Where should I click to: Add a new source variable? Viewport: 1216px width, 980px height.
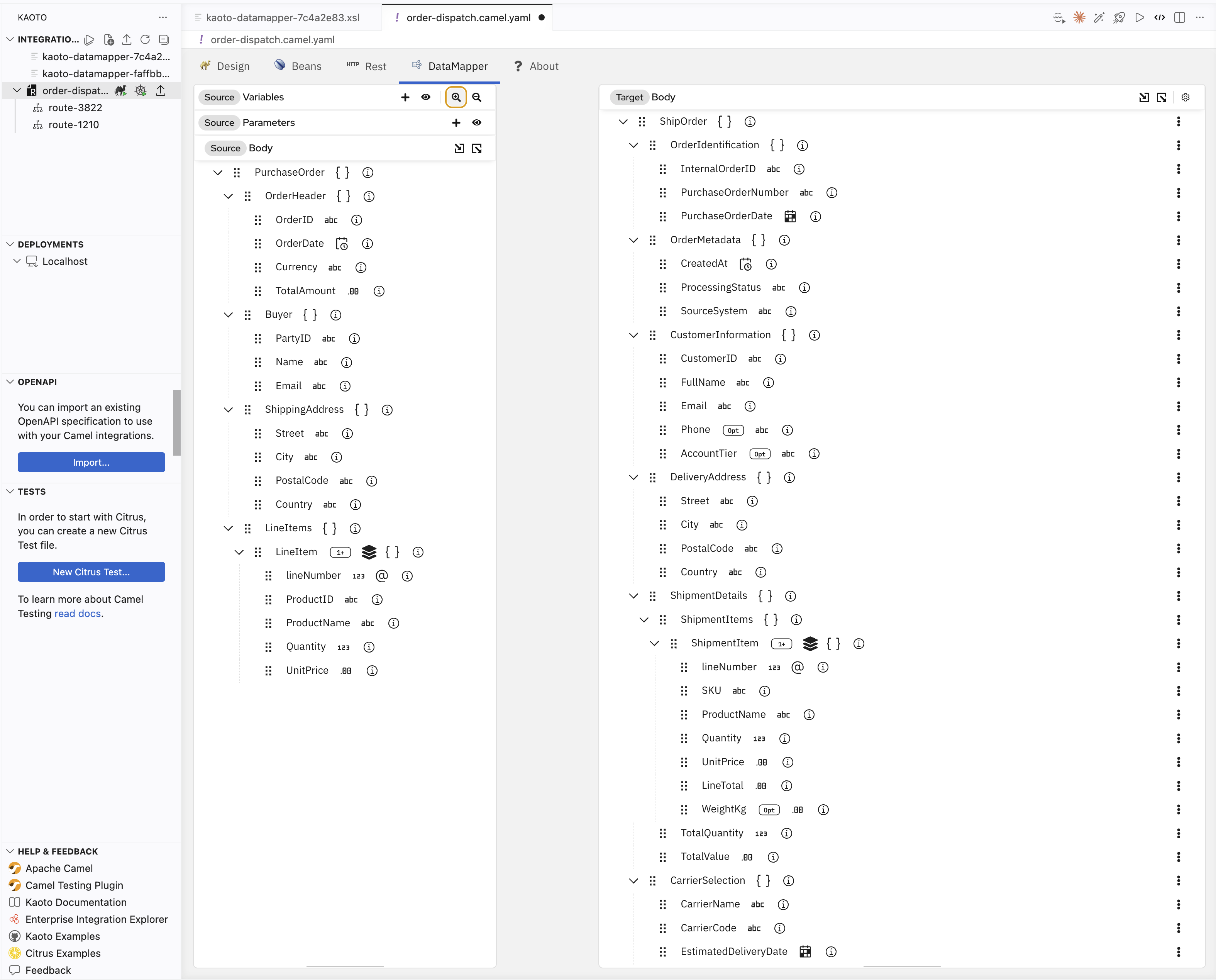[405, 97]
